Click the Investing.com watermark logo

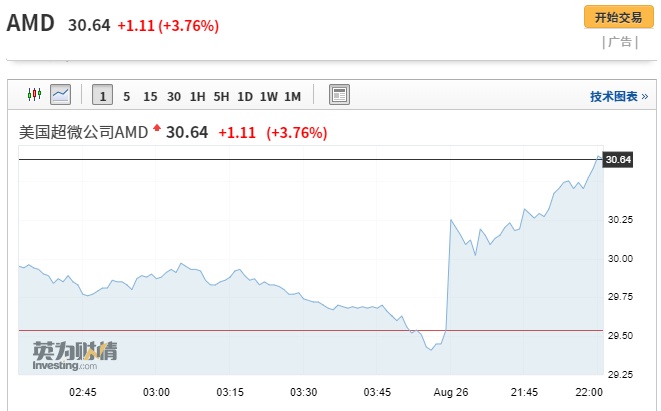[74, 357]
